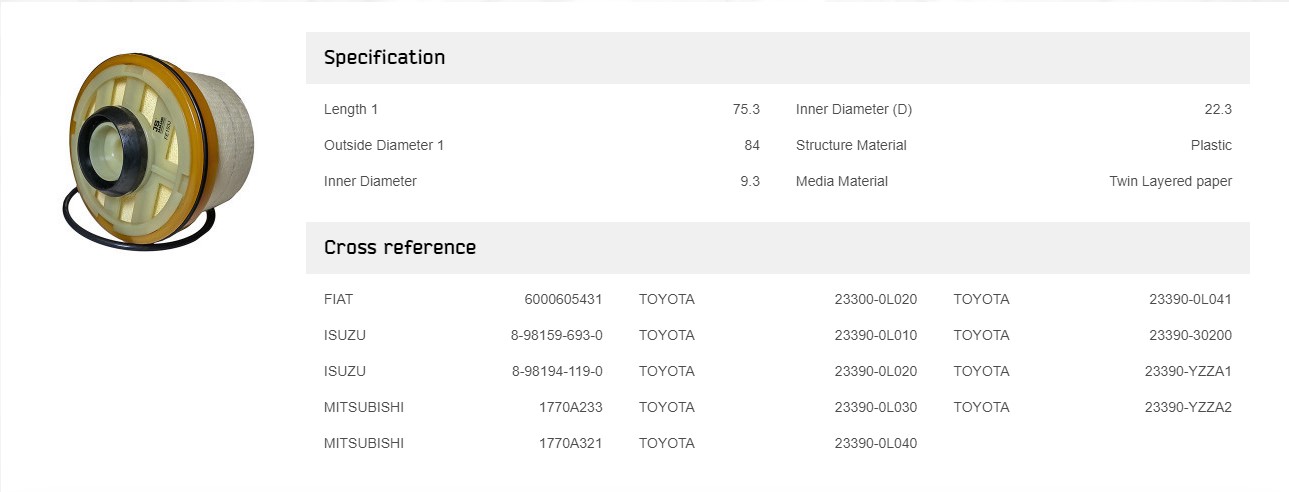This screenshot has height=492, width=1289.
Task: Select FIAT part number 6000605431
Action: tap(563, 299)
